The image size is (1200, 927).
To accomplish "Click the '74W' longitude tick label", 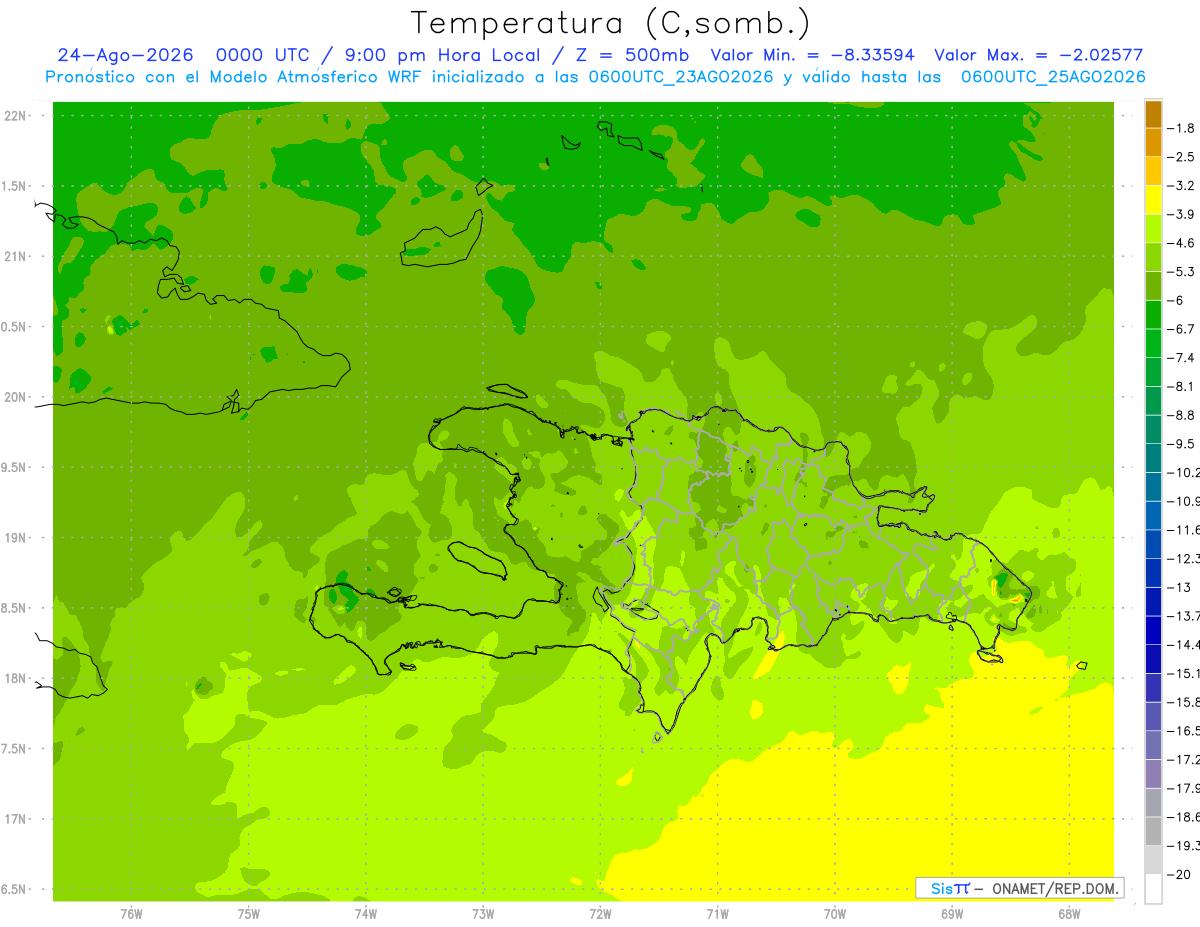I will [x=366, y=914].
